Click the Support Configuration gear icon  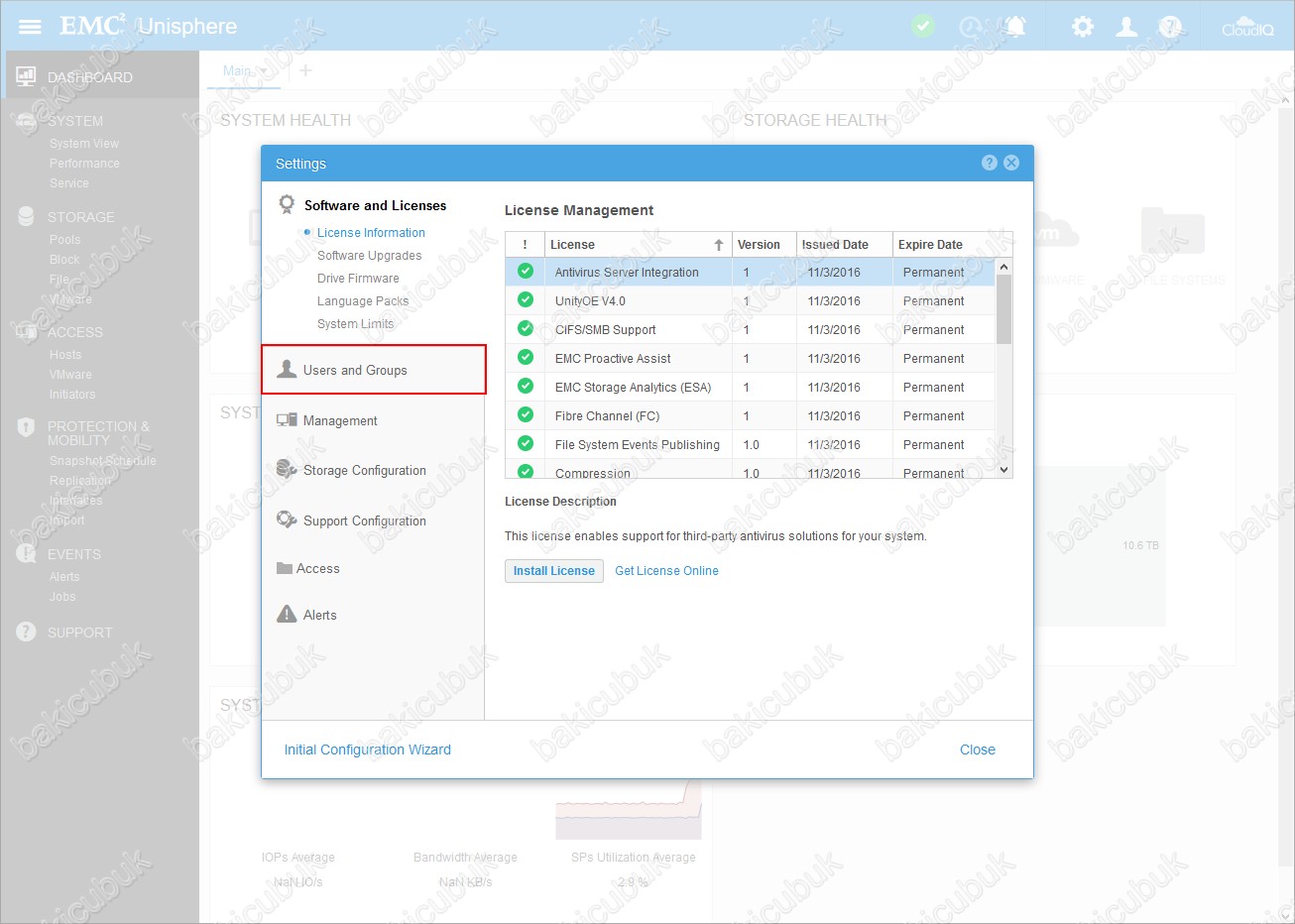[x=287, y=520]
